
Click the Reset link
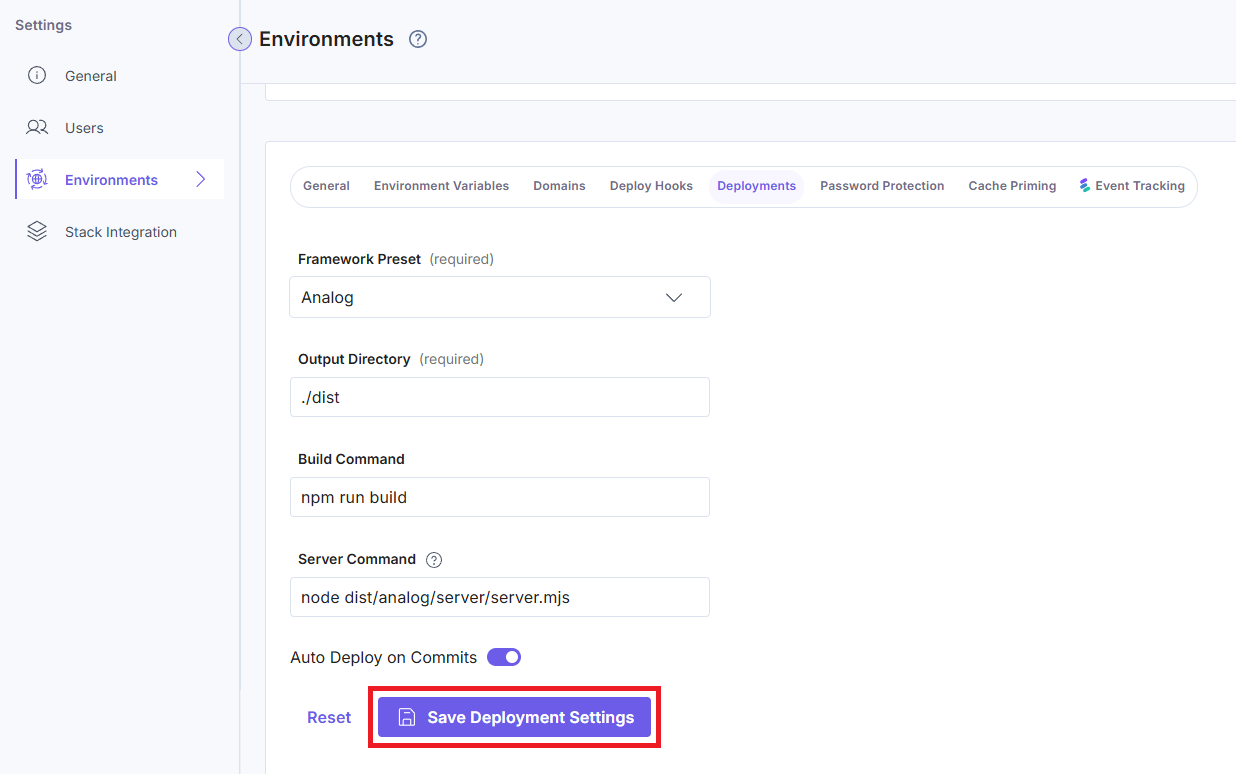coord(329,717)
